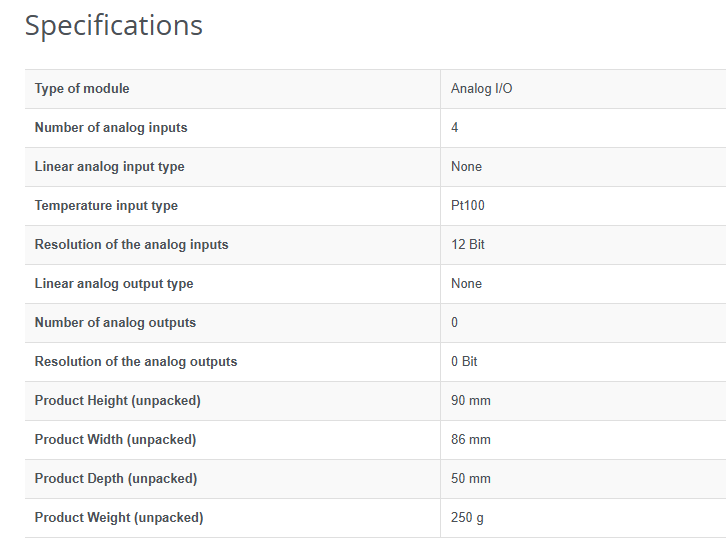Select the '90 mm' height value
726x543 pixels.
tap(471, 401)
